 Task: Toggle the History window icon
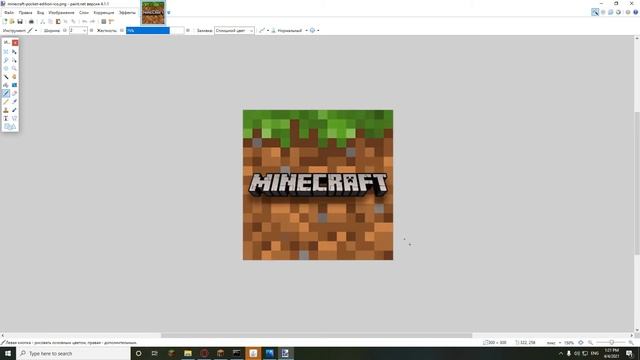coord(603,13)
